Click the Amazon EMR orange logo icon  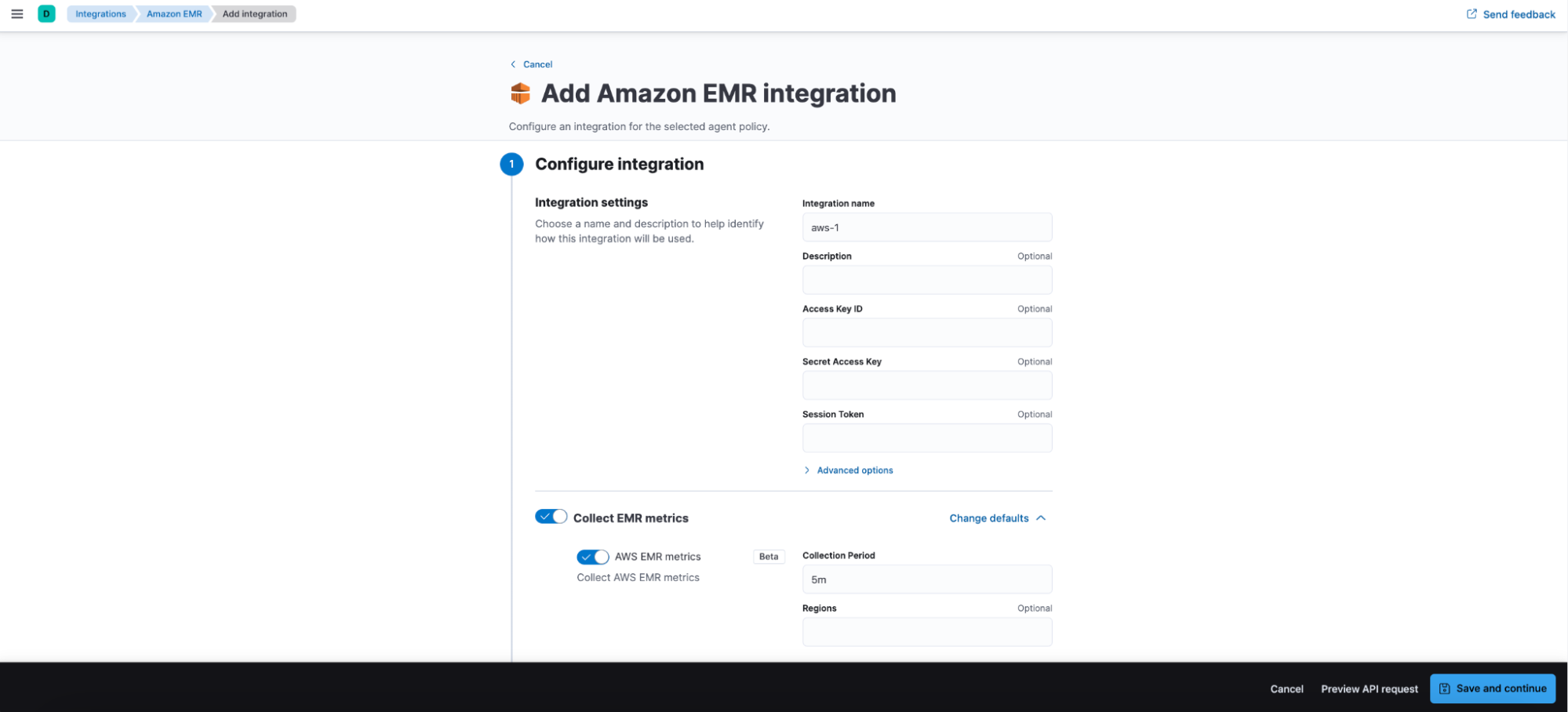pos(520,93)
